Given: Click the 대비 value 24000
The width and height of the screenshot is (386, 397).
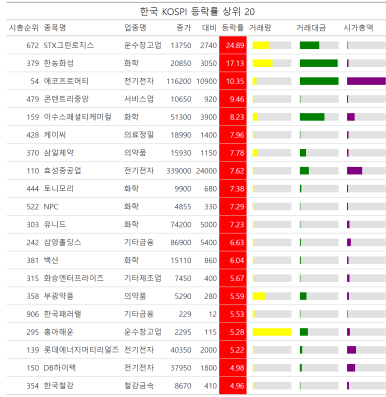Looking at the screenshot, I should point(207,171).
